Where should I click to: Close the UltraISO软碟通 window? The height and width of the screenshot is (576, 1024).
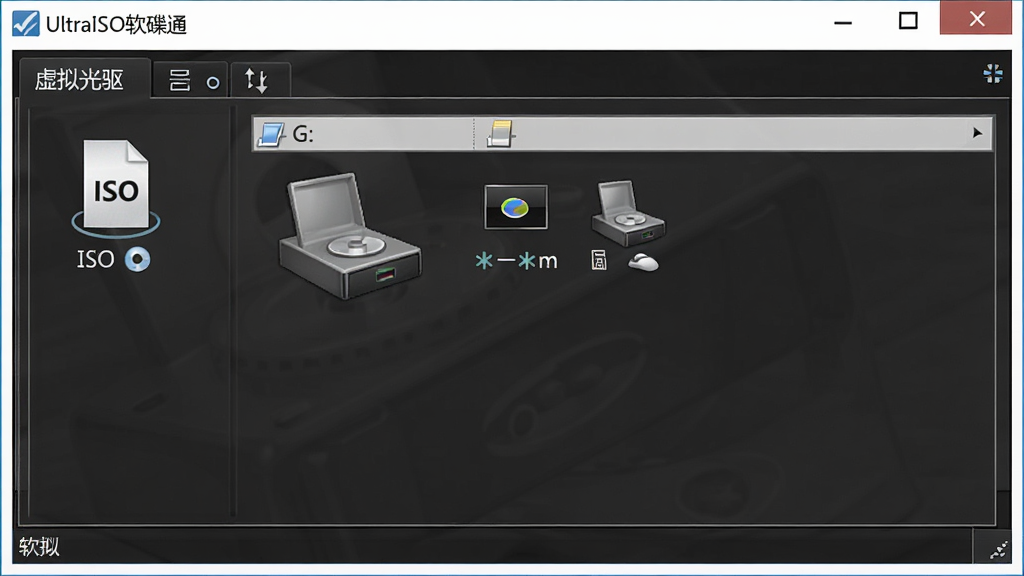pos(976,18)
